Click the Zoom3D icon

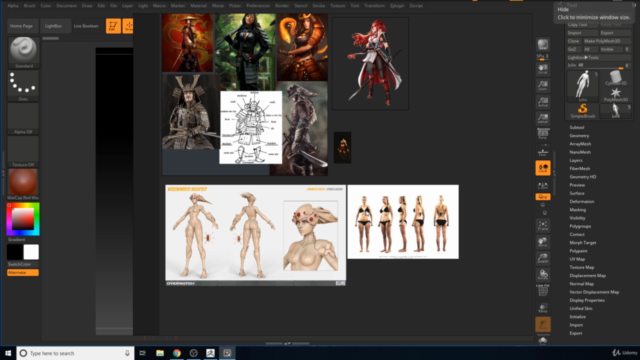click(x=543, y=258)
